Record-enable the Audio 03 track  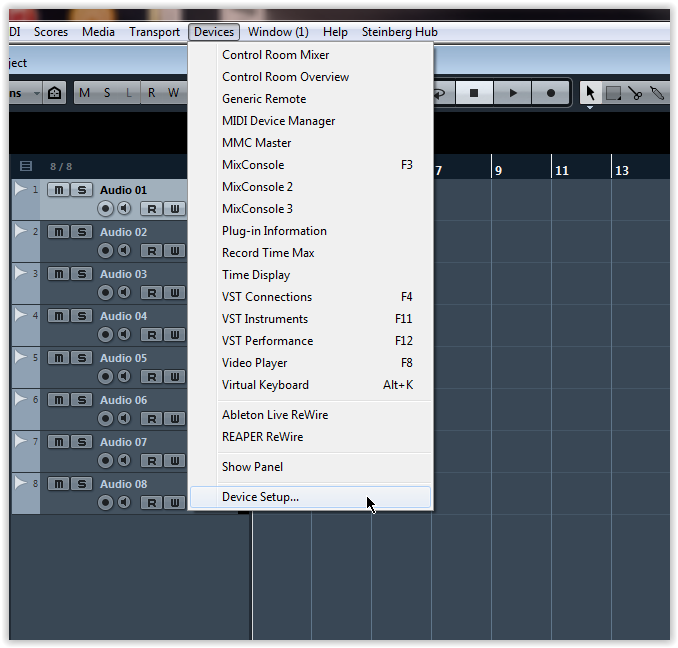106,292
